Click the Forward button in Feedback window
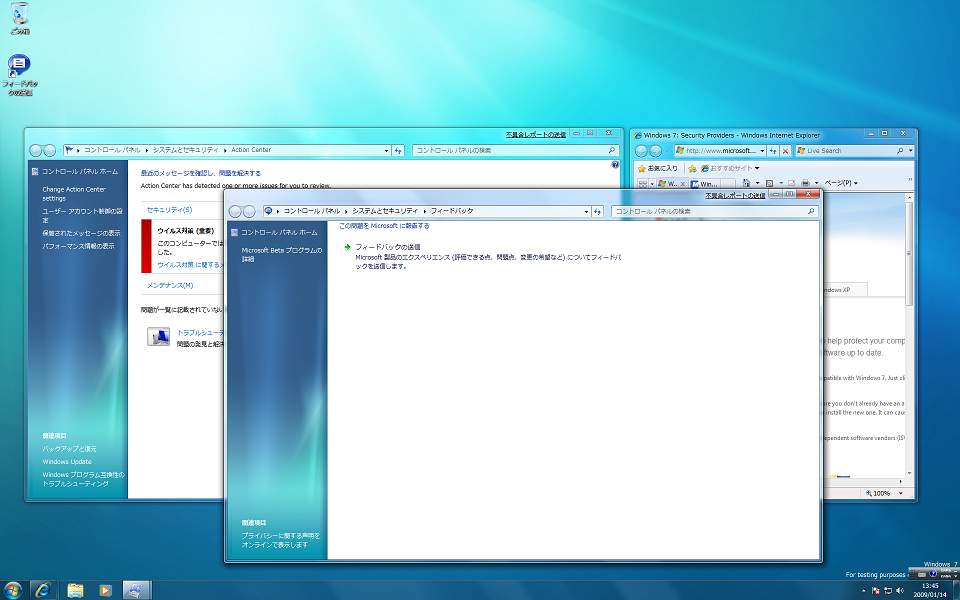The height and width of the screenshot is (600, 960). point(249,211)
